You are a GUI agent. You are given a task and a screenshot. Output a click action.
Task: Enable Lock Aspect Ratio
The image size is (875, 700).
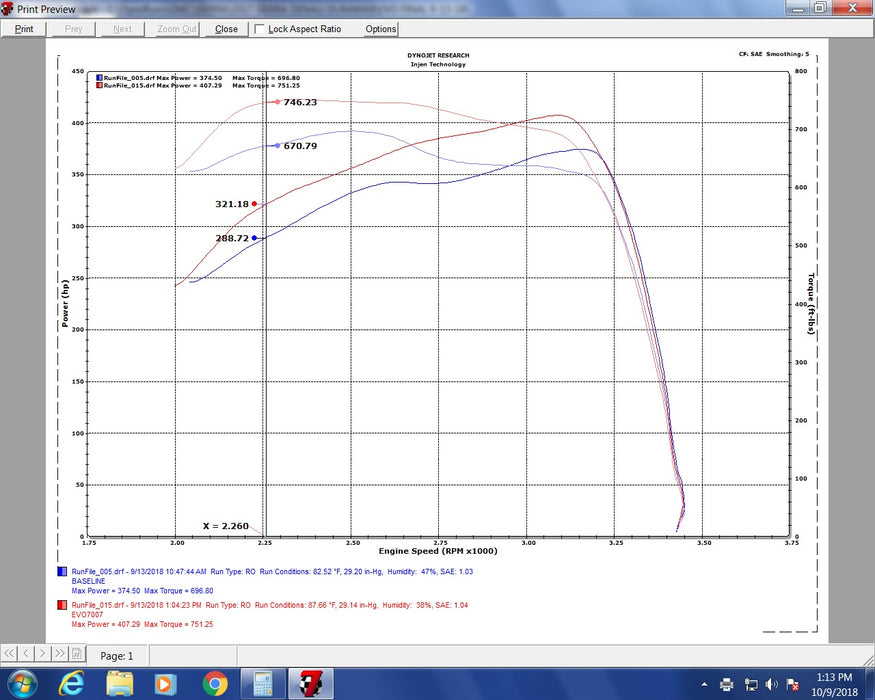(x=258, y=29)
